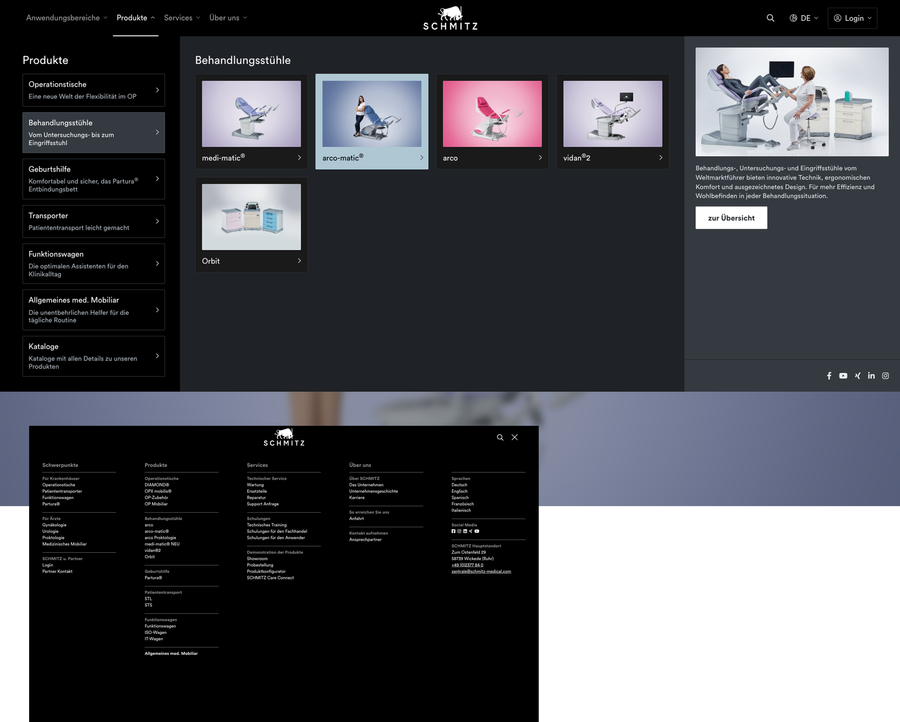The width and height of the screenshot is (900, 722).
Task: Open the DE language dropdown
Action: point(804,18)
